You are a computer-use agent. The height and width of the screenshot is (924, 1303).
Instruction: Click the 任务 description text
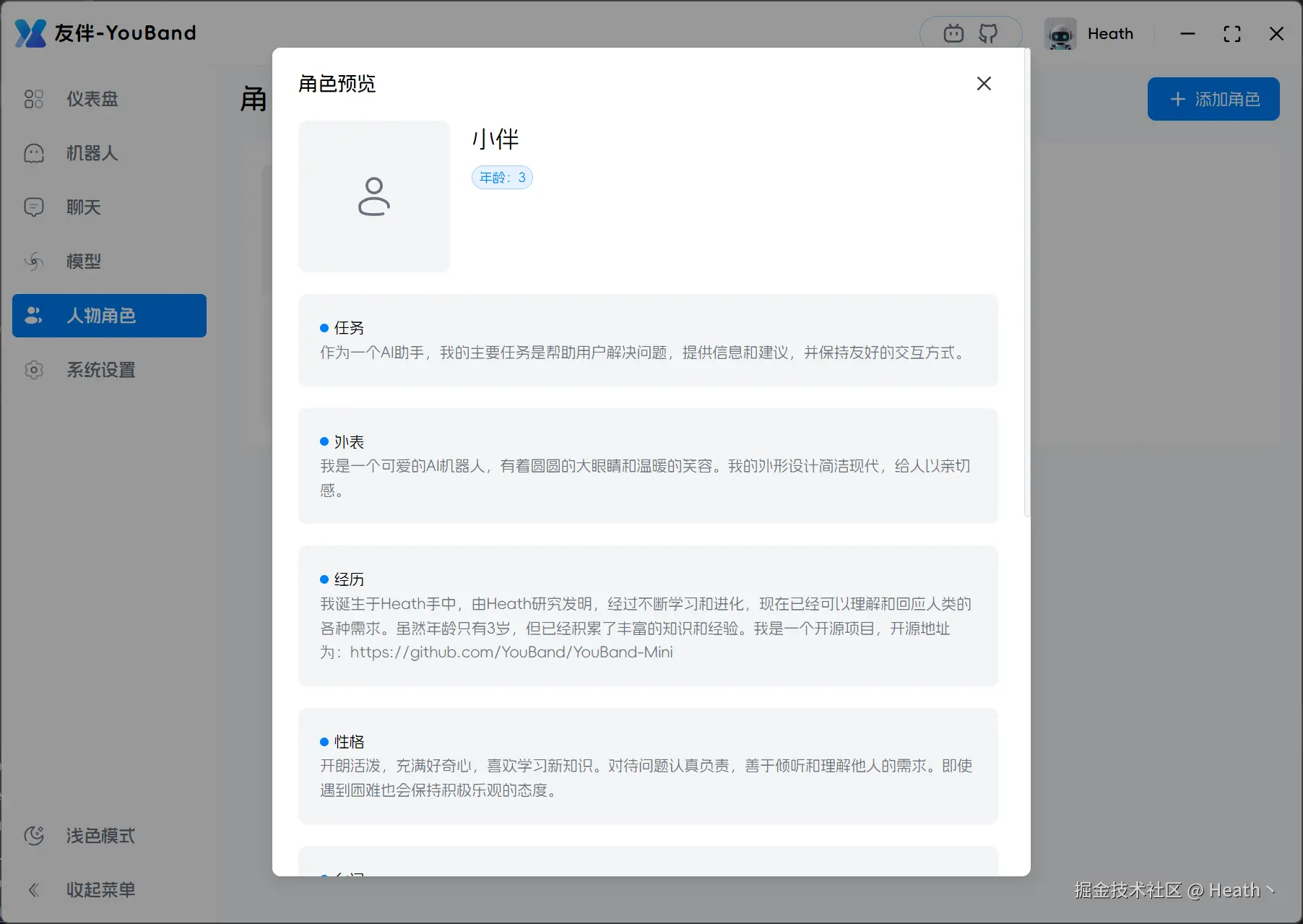[644, 353]
